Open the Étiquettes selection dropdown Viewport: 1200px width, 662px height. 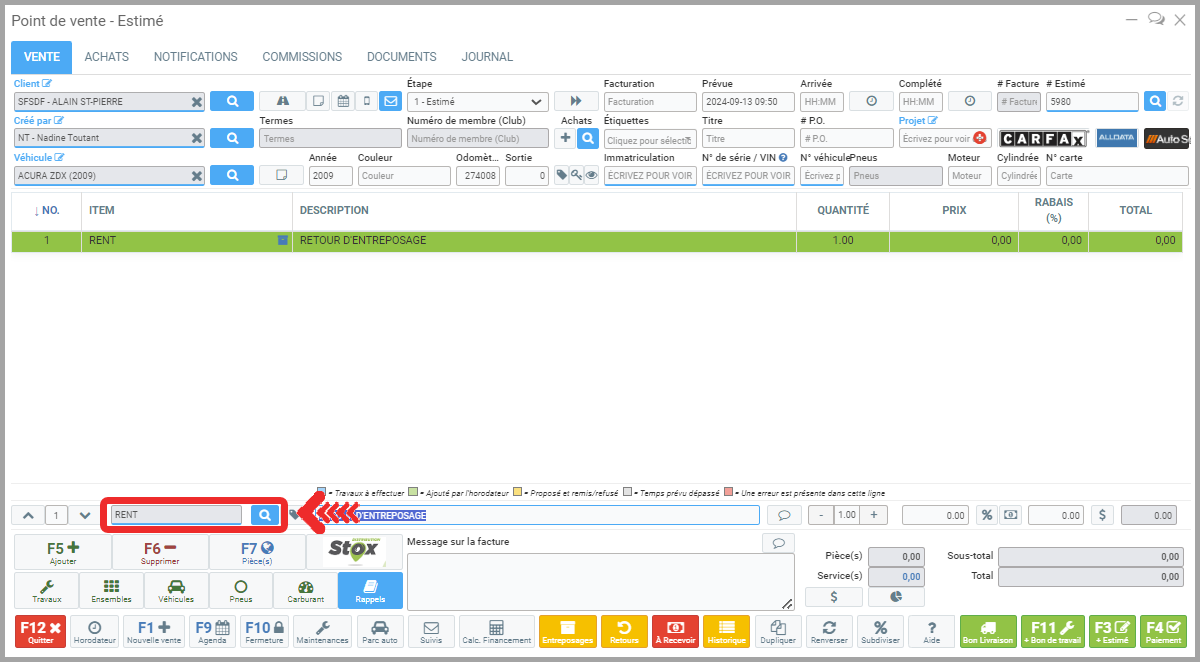650,139
